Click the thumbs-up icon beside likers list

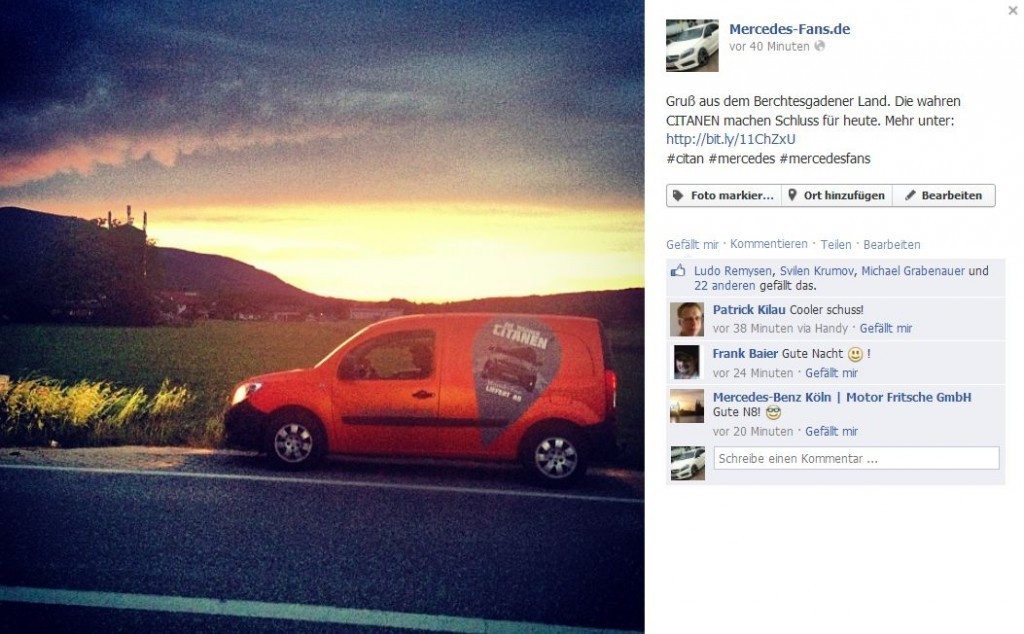point(678,270)
